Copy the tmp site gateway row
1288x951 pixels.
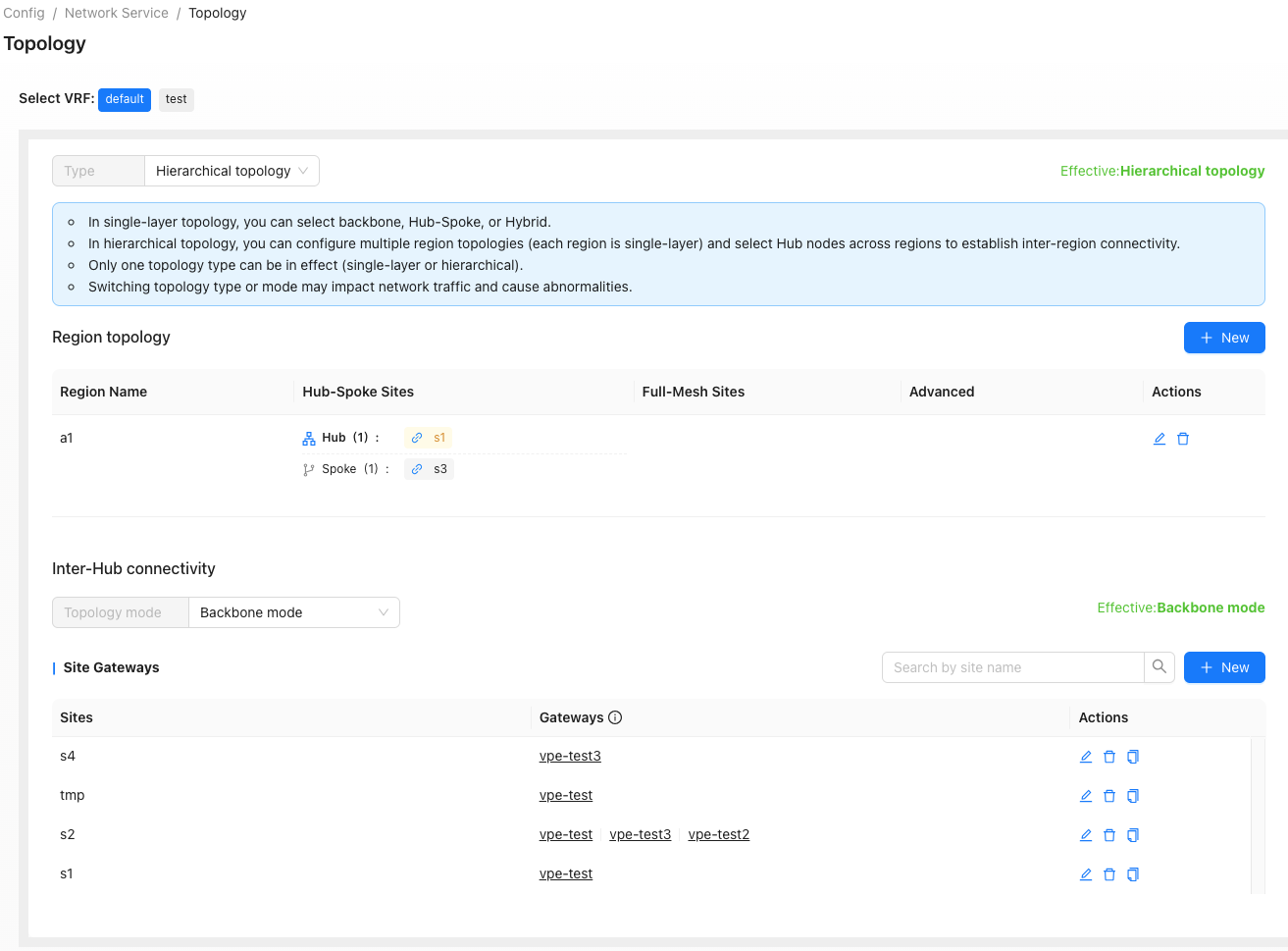tap(1133, 796)
